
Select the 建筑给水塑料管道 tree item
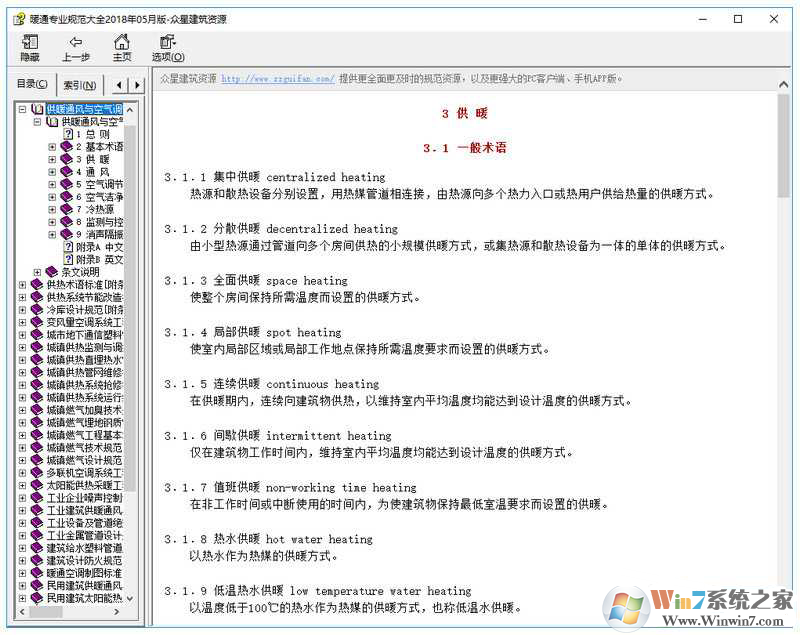pyautogui.click(x=84, y=548)
